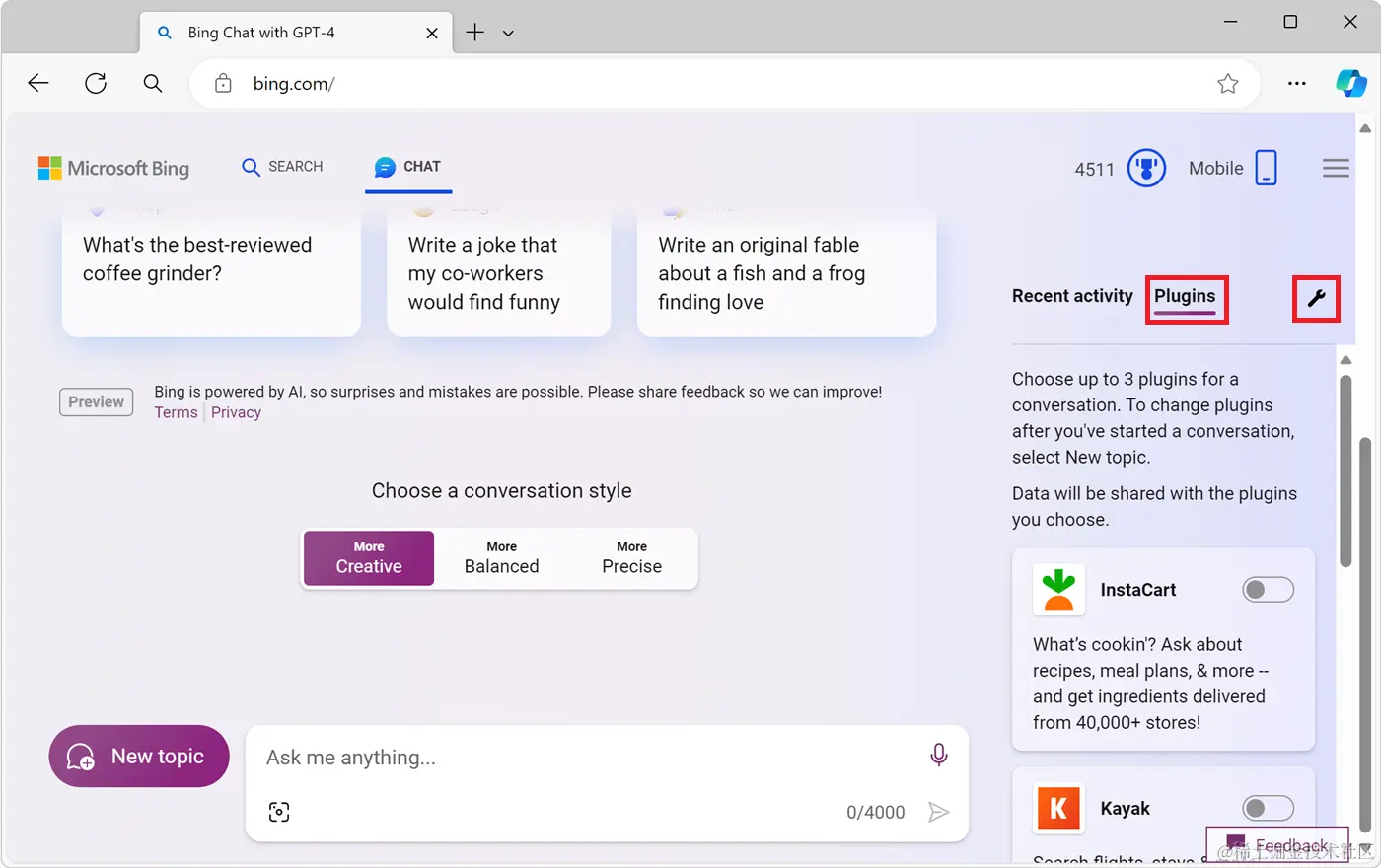Open the Recent activity tab

click(1072, 296)
